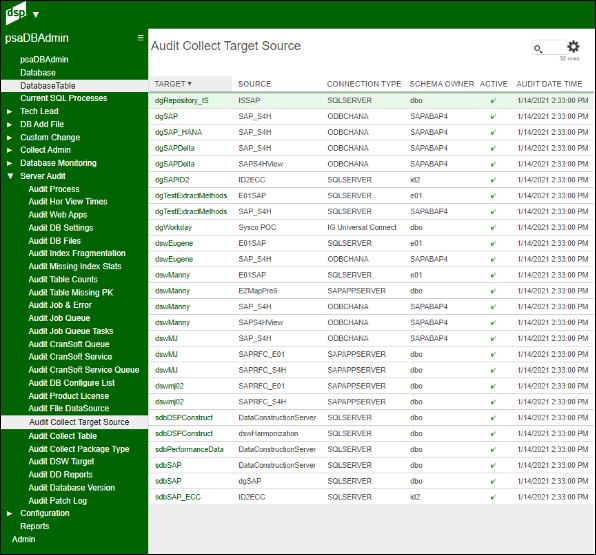
Task: Open Audit Missing Index Stats page
Action: coord(75,266)
